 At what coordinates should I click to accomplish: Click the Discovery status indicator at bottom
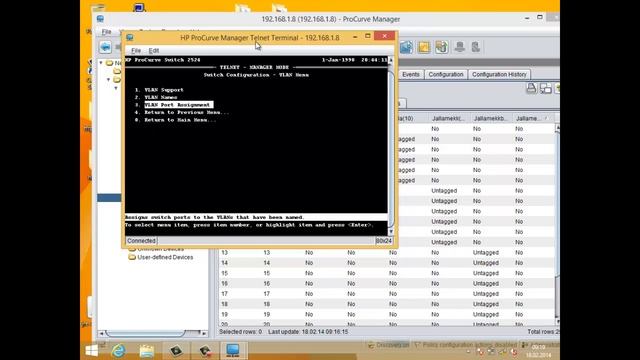click(389, 345)
